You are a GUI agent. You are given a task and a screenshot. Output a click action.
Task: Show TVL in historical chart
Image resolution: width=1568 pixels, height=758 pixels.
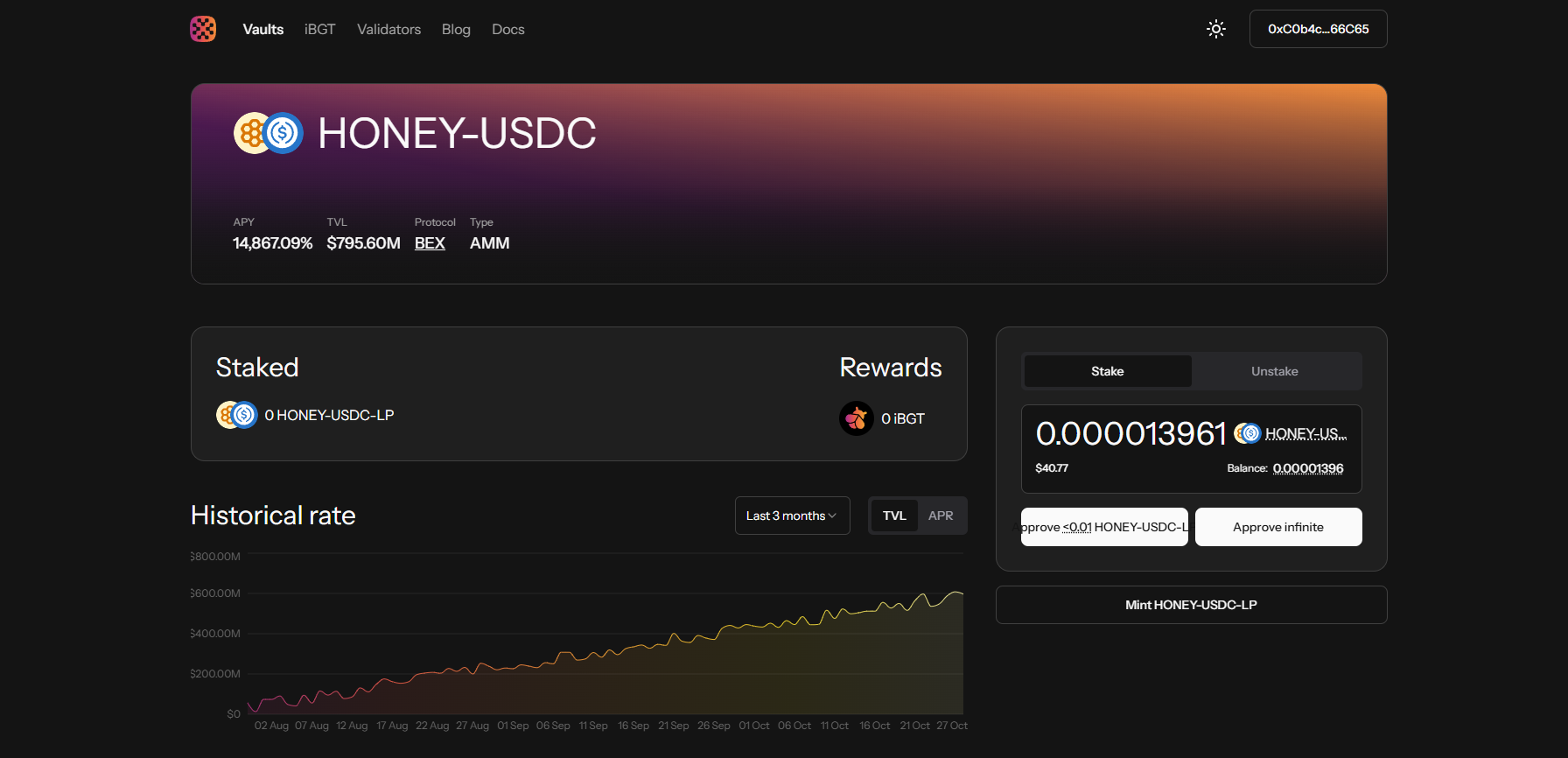coord(893,516)
